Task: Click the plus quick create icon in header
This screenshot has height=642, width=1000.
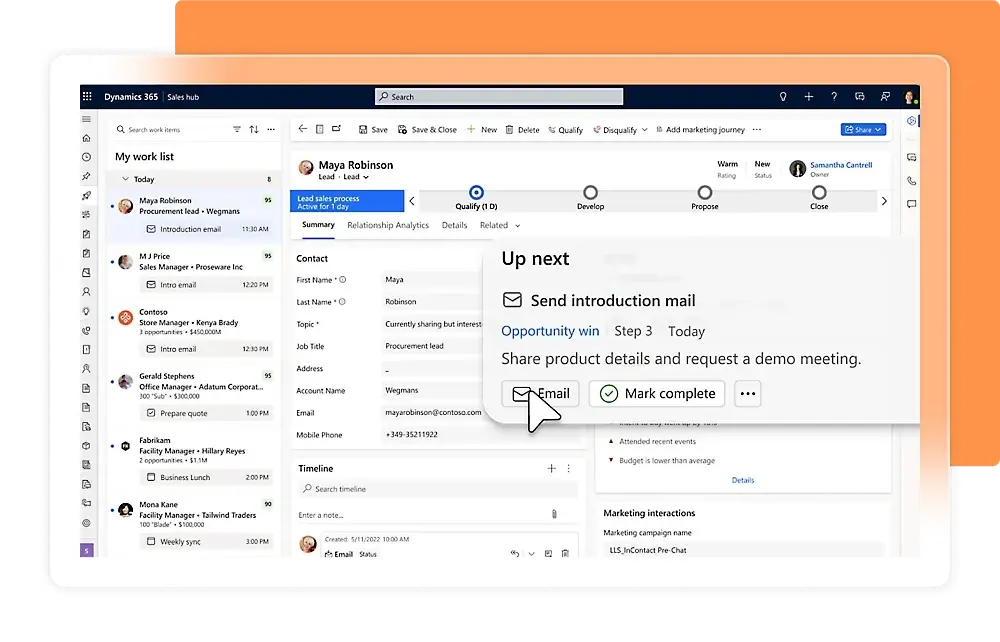Action: 808,97
